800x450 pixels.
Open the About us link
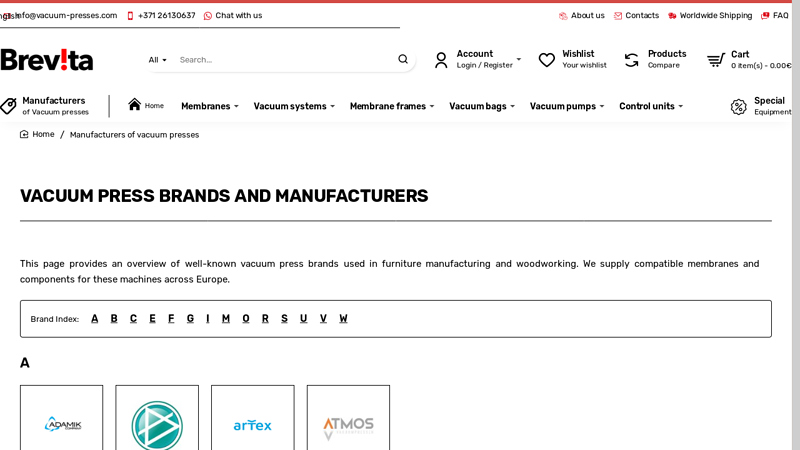[x=587, y=16]
